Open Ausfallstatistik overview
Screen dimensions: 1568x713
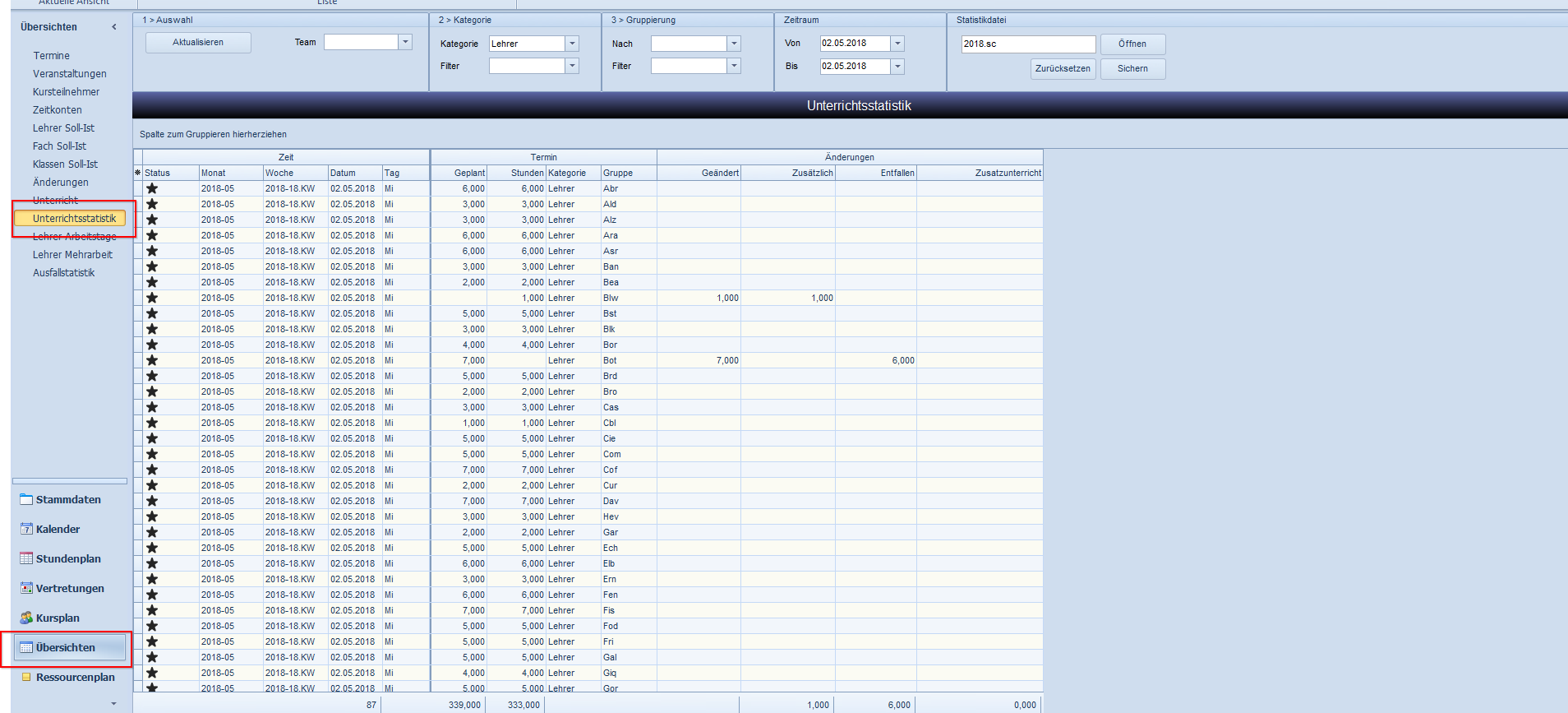(63, 273)
